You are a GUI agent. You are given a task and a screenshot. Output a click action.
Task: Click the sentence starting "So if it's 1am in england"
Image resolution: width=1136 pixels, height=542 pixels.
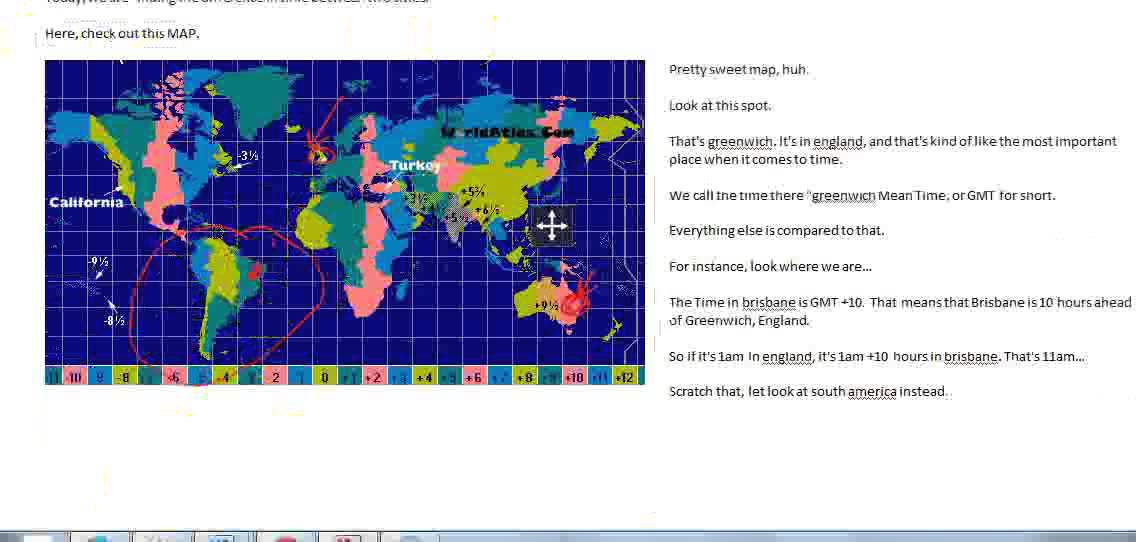(877, 357)
